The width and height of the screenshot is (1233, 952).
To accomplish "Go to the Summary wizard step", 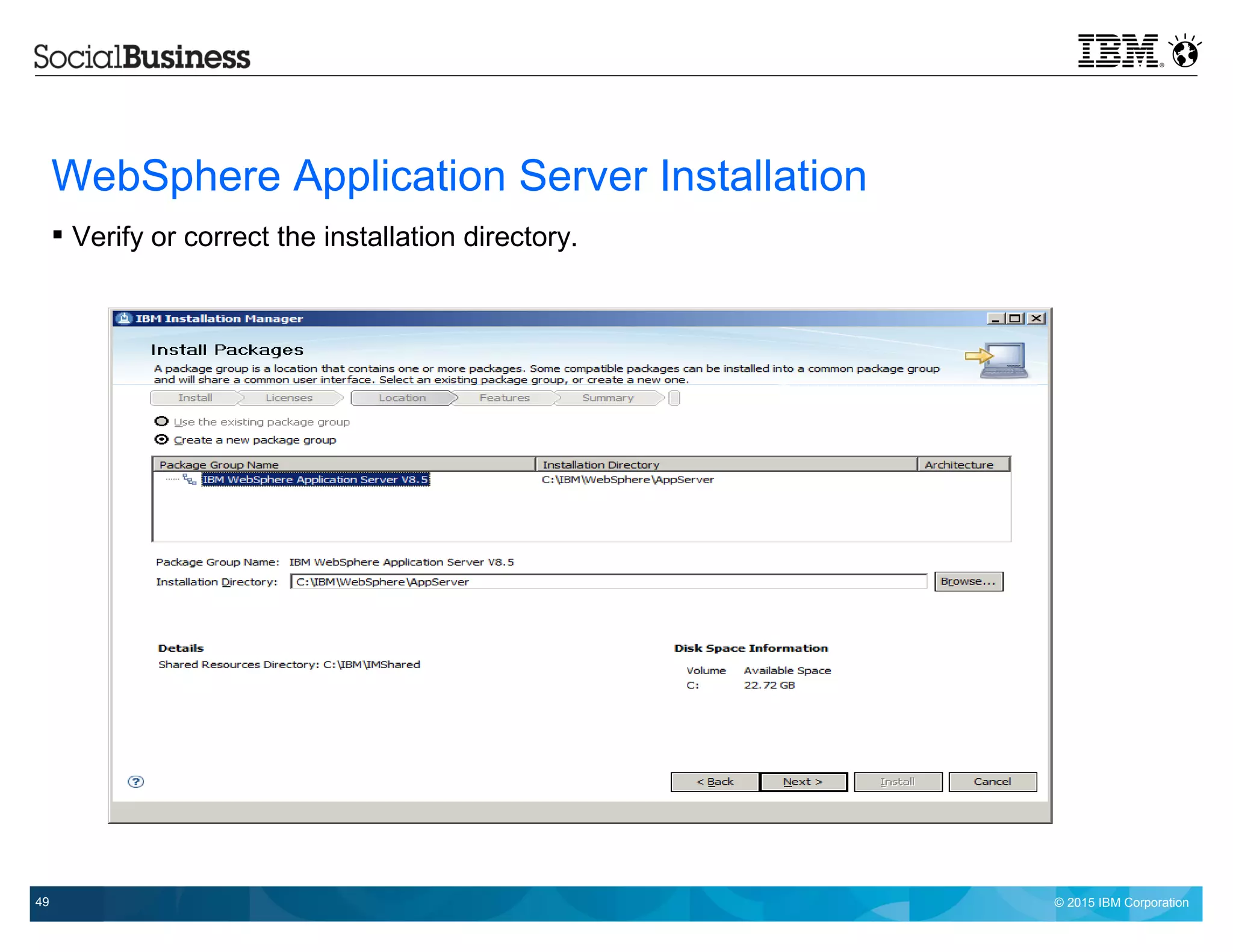I will [608, 398].
